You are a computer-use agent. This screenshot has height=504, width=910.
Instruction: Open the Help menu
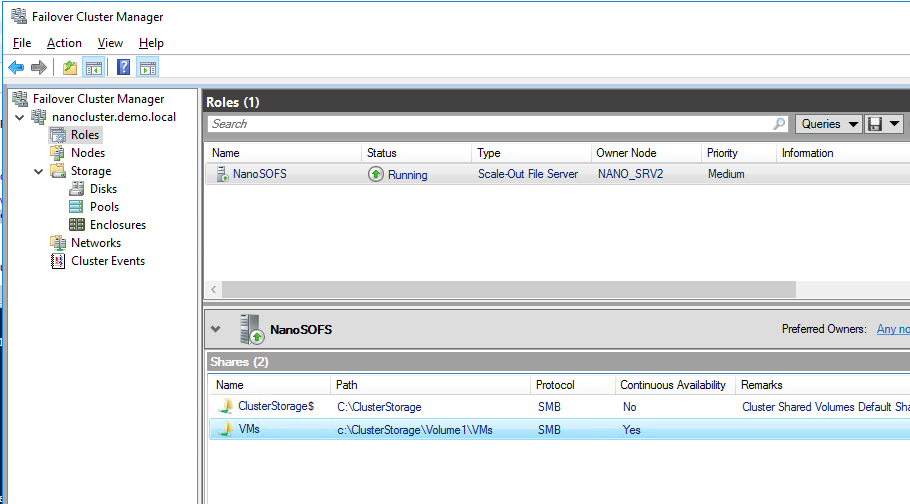(151, 43)
